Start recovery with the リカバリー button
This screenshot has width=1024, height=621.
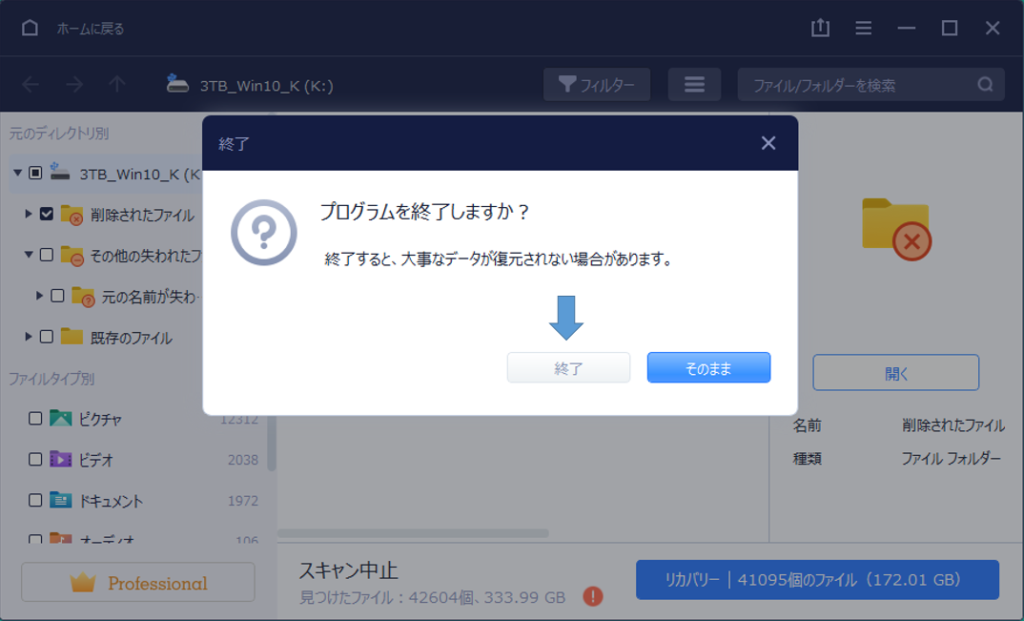coord(818,580)
